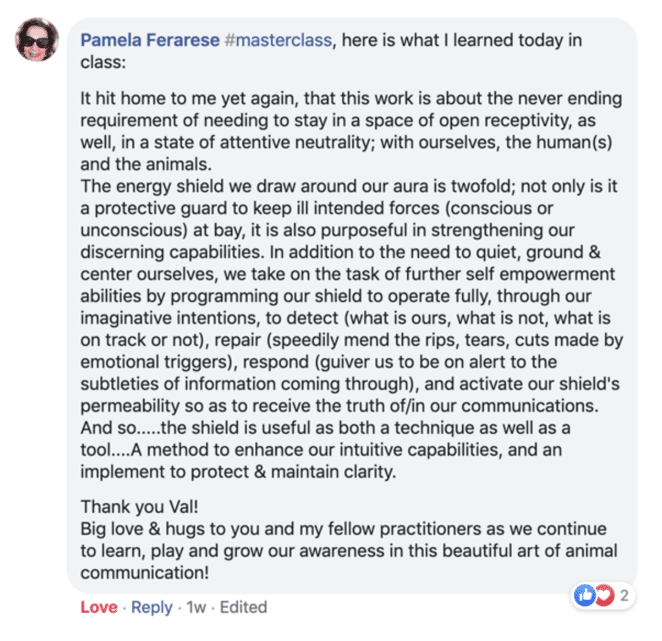Follow the #masterclass hashtag link
This screenshot has height=641, width=662.
pyautogui.click(x=278, y=40)
